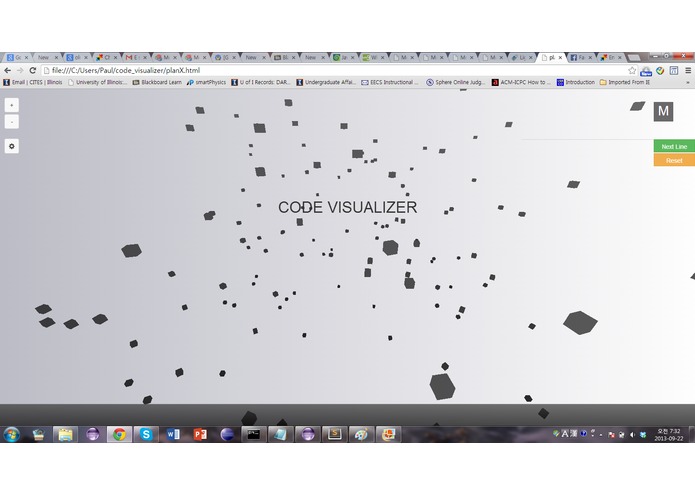The width and height of the screenshot is (695, 494).
Task: Open a new tab with the new-tab button
Action: pos(635,58)
